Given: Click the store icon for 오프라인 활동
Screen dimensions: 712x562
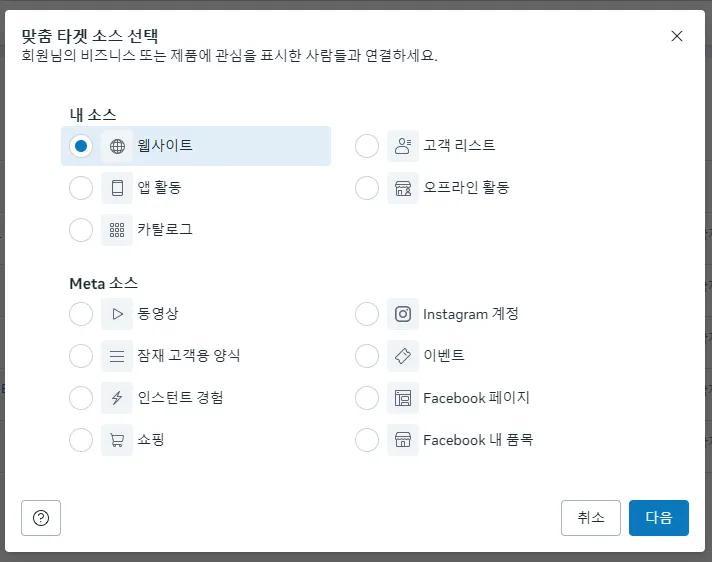Looking at the screenshot, I should tap(403, 188).
